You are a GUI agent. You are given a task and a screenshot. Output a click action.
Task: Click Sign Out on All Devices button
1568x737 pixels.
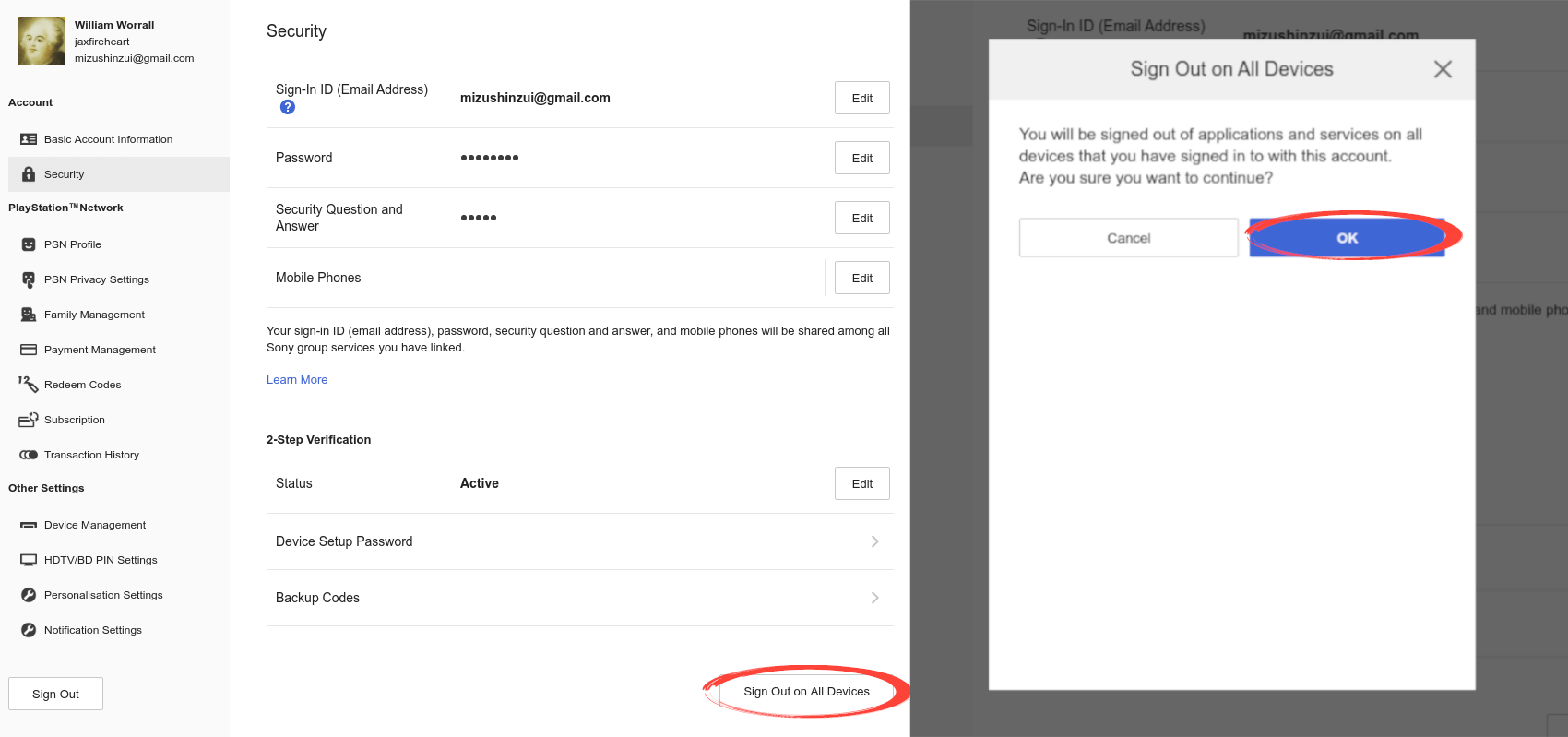tap(806, 692)
